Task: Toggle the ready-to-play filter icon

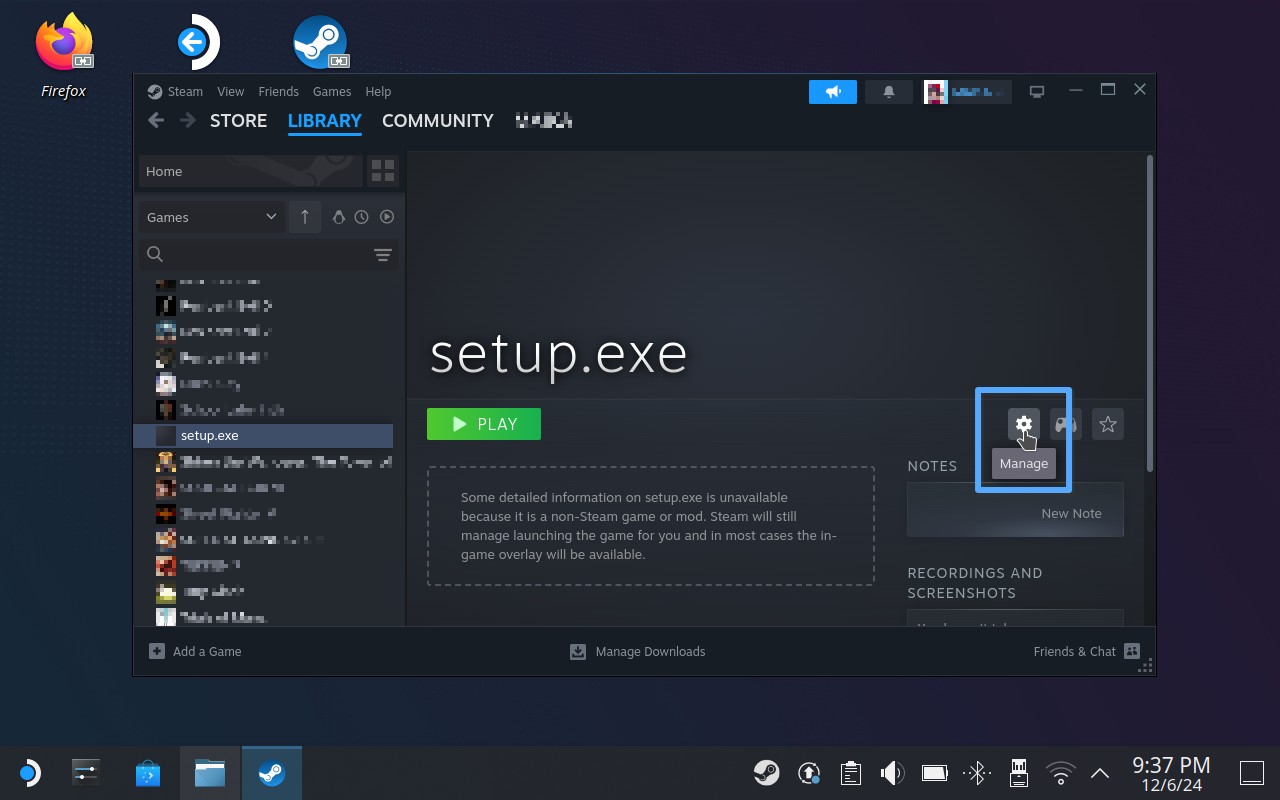Action: coord(387,217)
